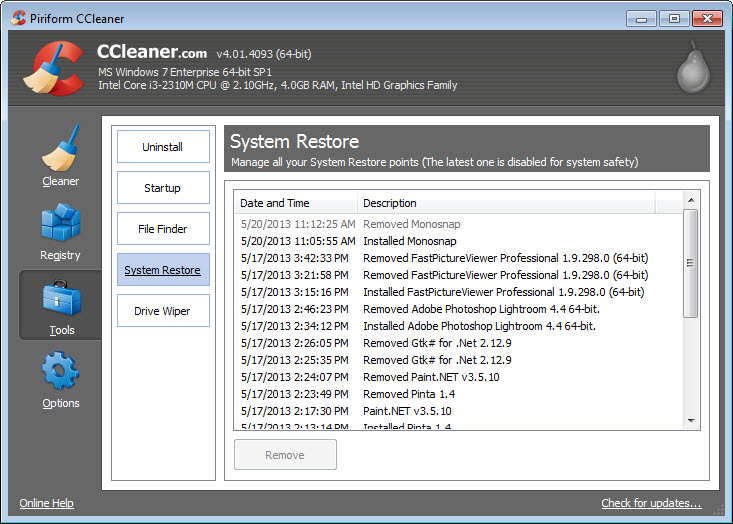The height and width of the screenshot is (524, 733).
Task: Open the Registry section cubes icon
Action: click(x=61, y=222)
